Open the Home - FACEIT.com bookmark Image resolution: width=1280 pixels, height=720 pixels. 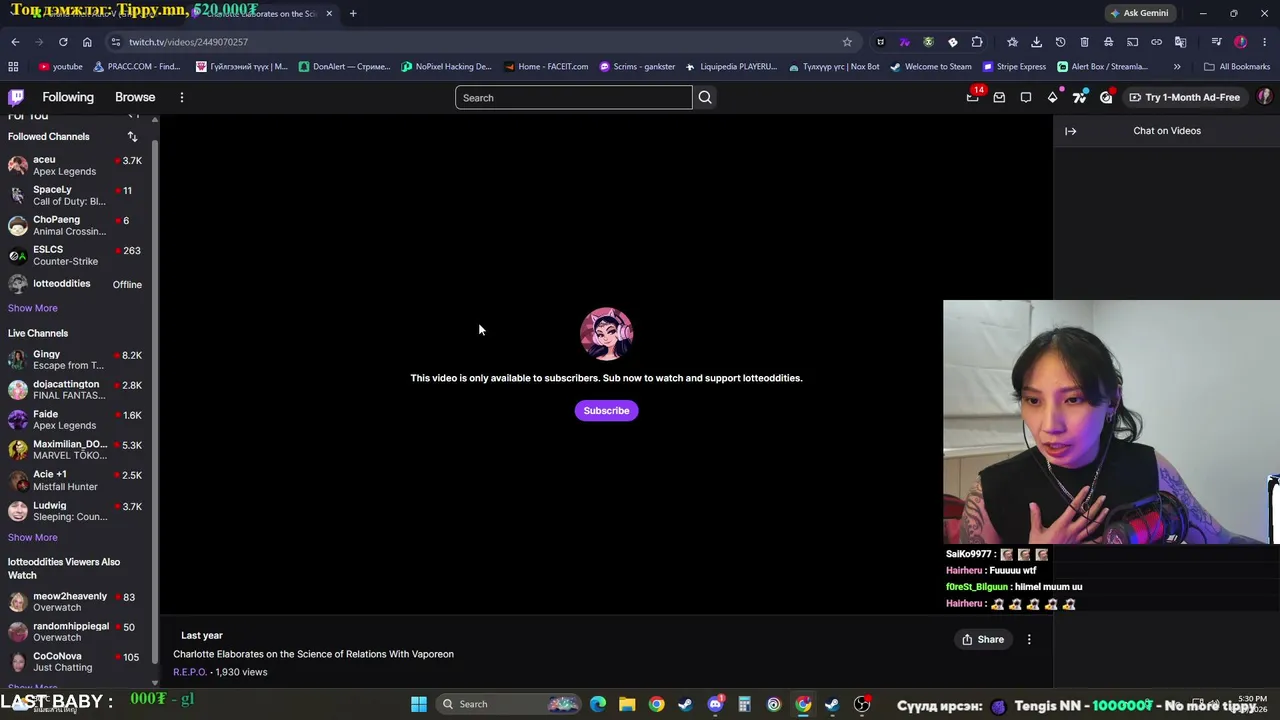click(x=546, y=67)
